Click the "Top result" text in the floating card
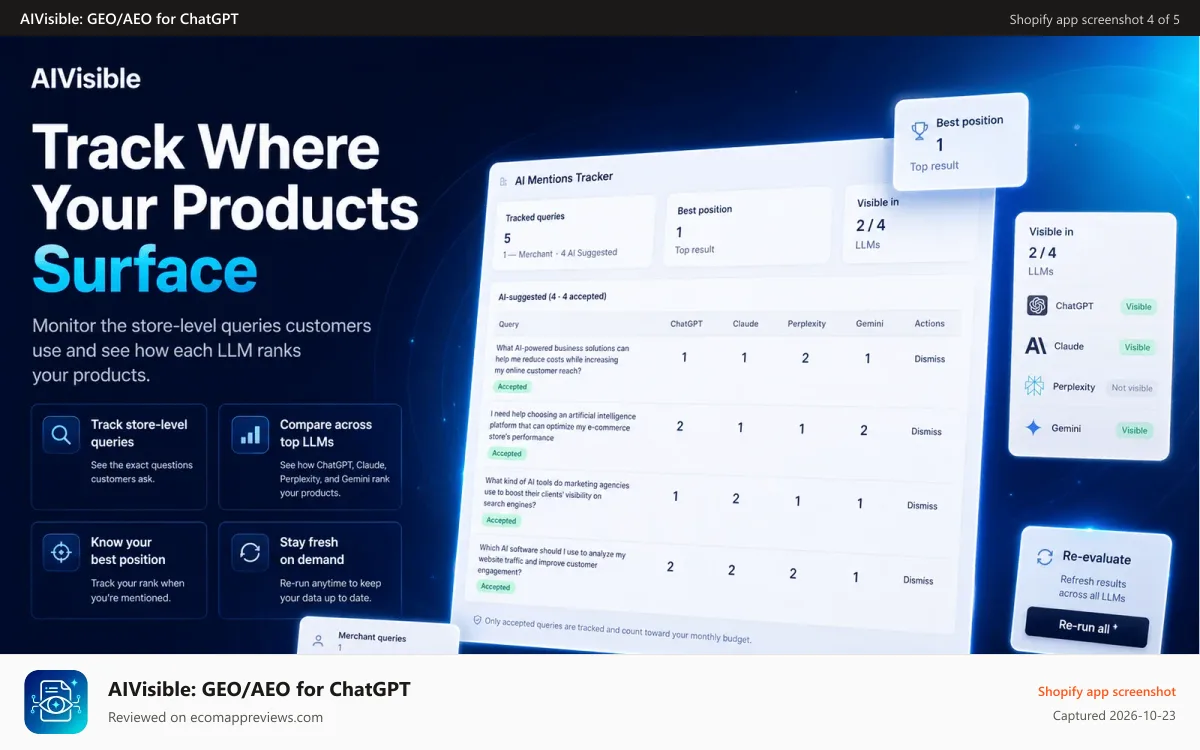Viewport: 1200px width, 750px height. point(934,166)
